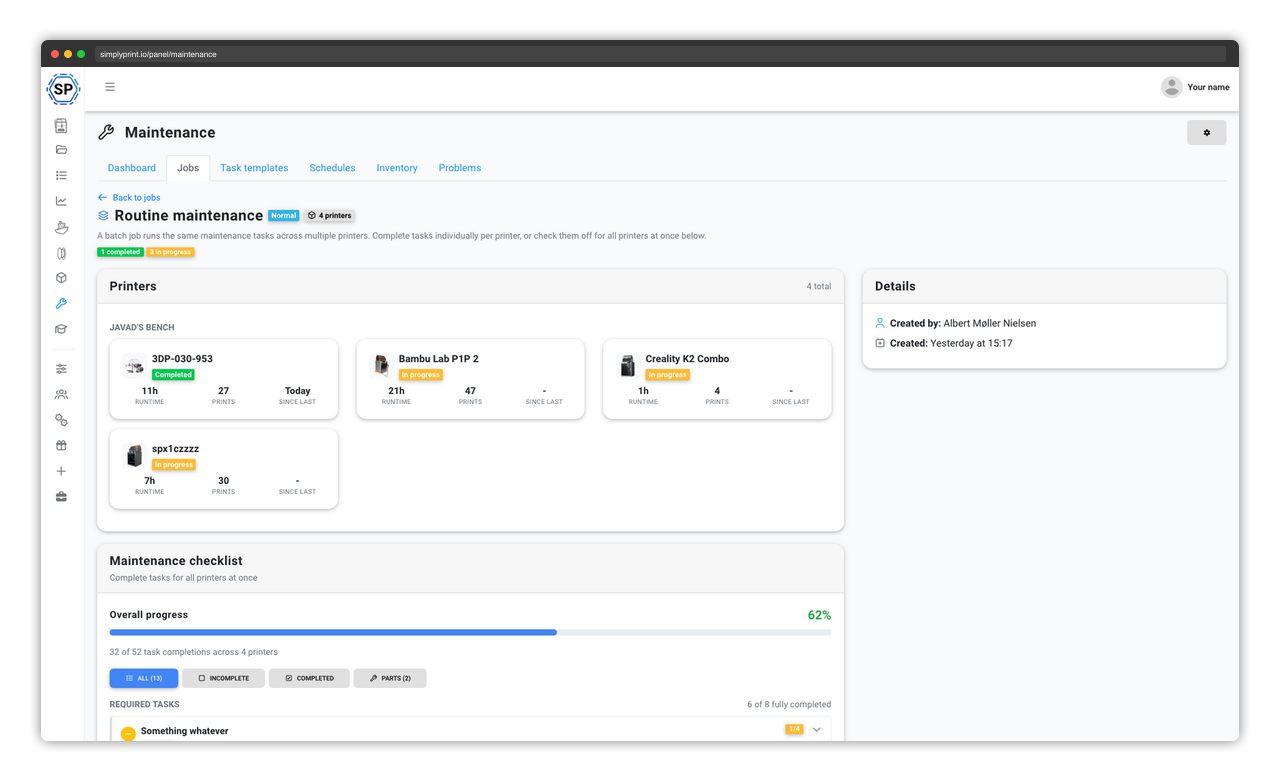The width and height of the screenshot is (1280, 782).
Task: Open the printers panel icon in sidebar
Action: [x=61, y=125]
